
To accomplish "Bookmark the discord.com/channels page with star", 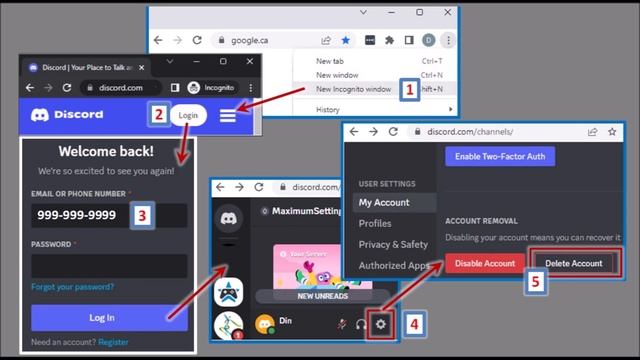I will (x=612, y=131).
